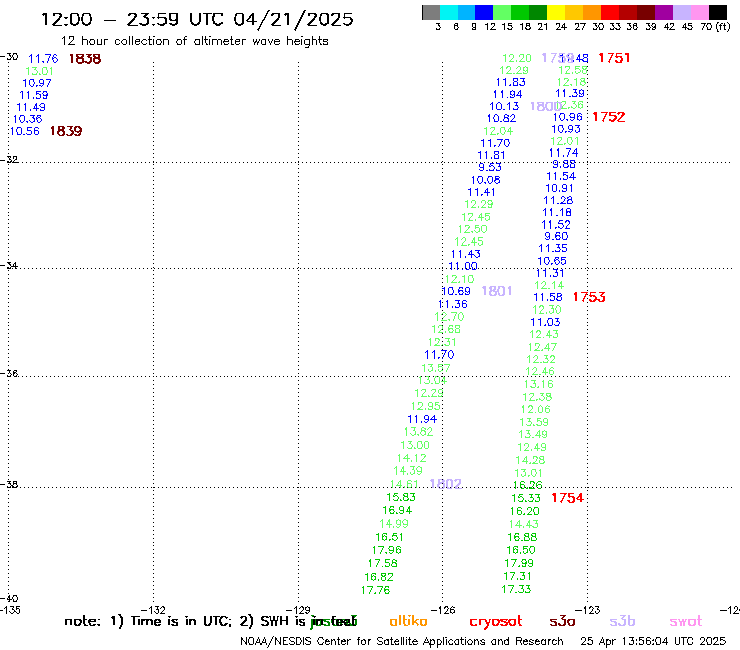The width and height of the screenshot is (740, 650).
Task: Click the wave height value '13.62'
Action: [418, 431]
